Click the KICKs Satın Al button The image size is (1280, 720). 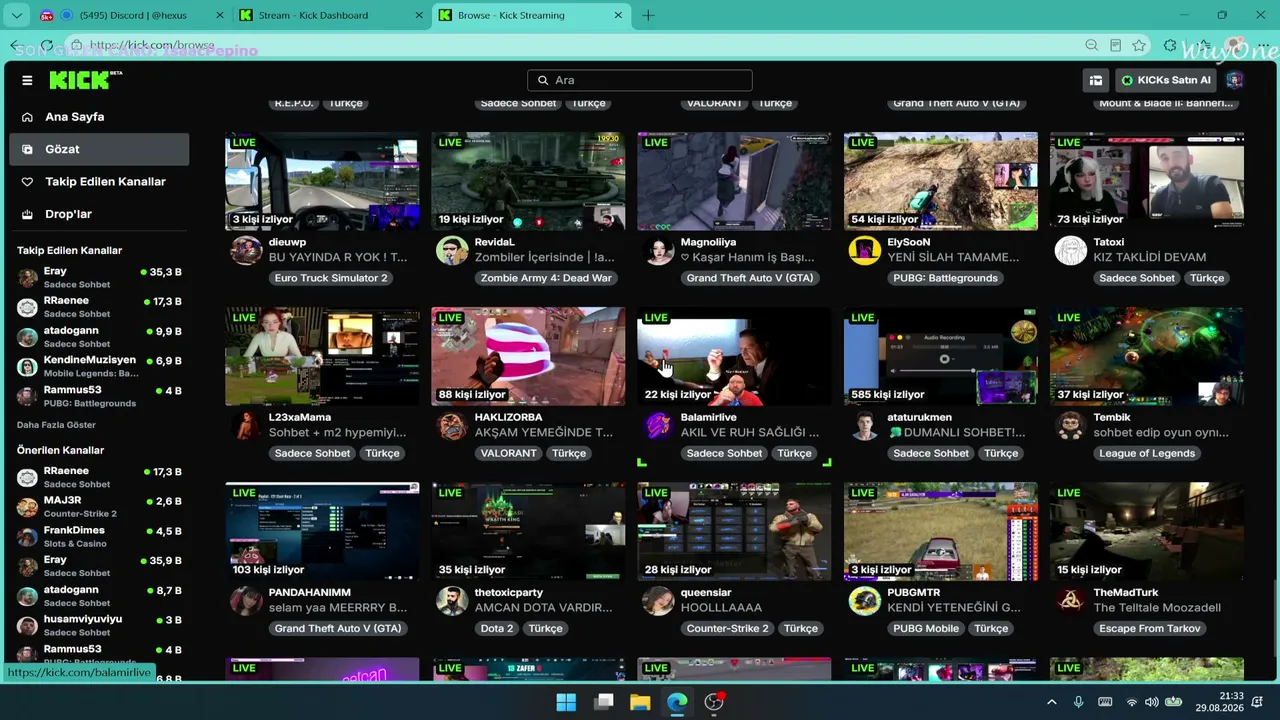(1166, 80)
